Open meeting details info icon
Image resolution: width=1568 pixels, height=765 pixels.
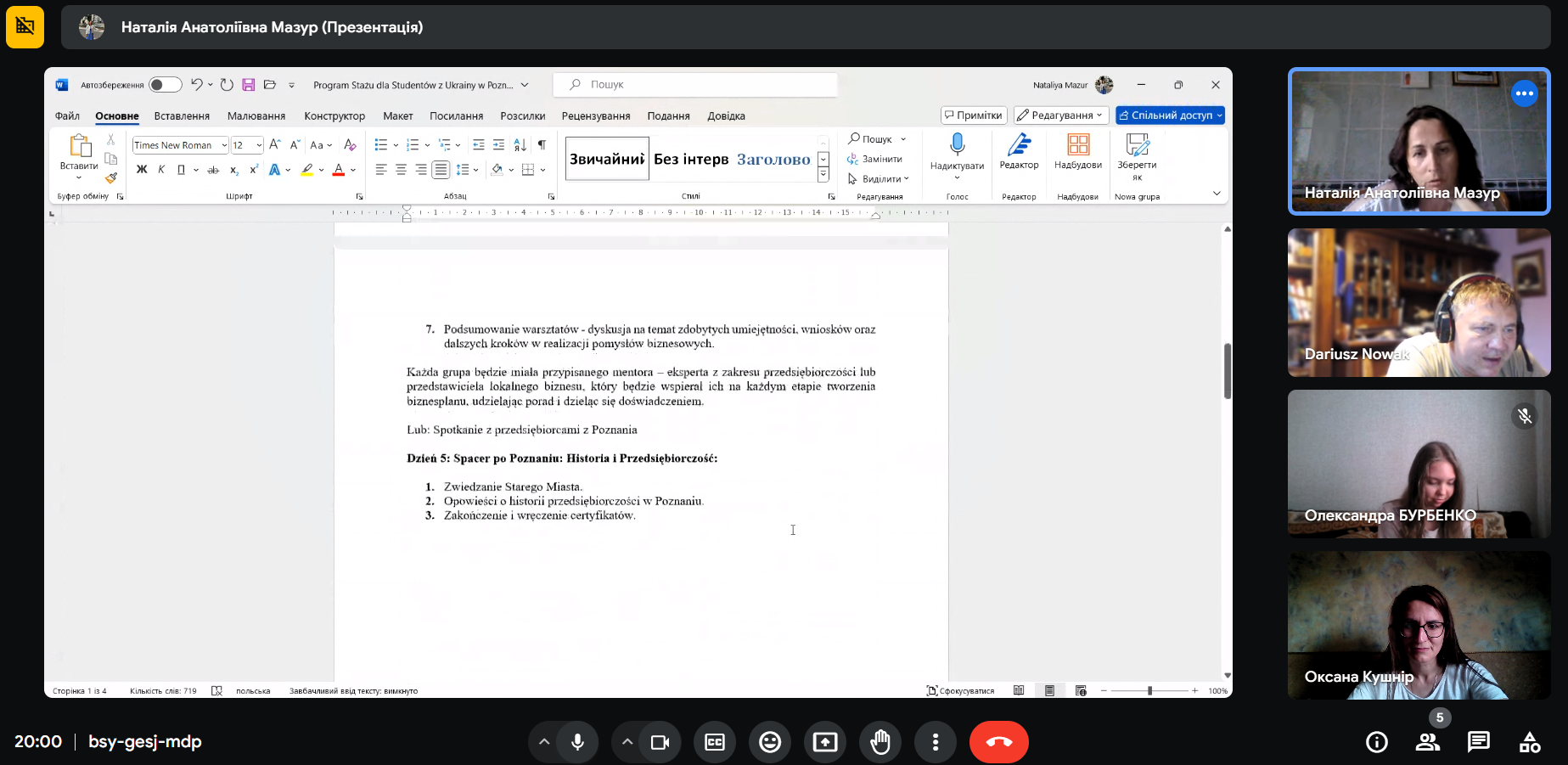point(1376,742)
